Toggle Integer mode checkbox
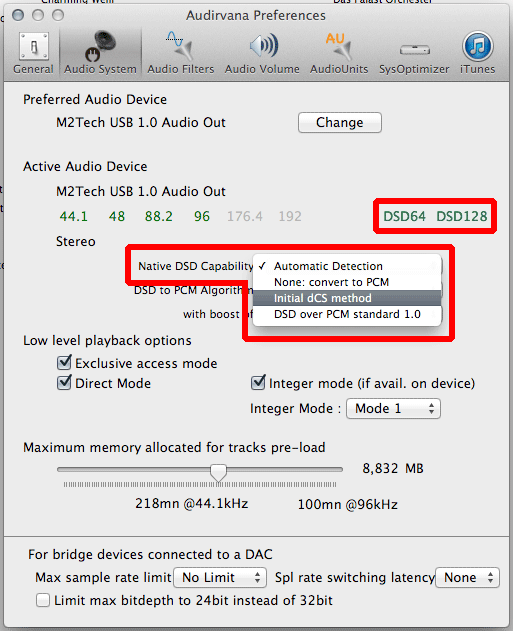 coord(258,383)
